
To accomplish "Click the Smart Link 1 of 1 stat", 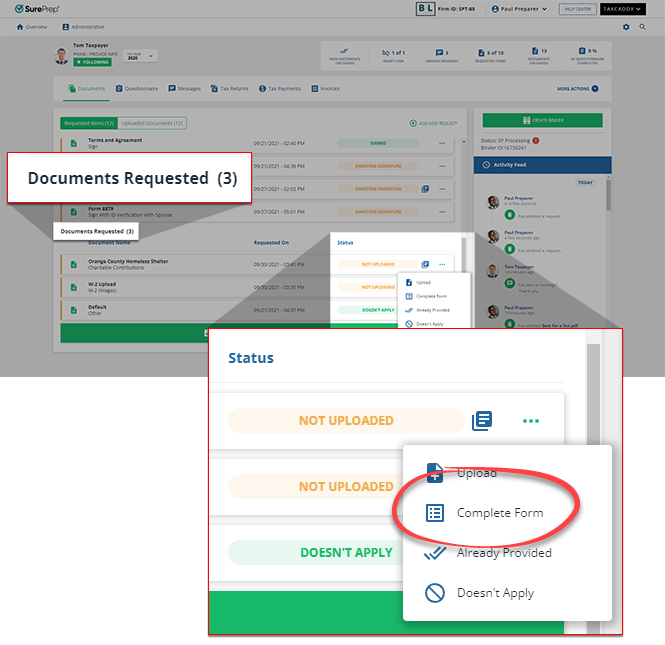I will point(393,56).
